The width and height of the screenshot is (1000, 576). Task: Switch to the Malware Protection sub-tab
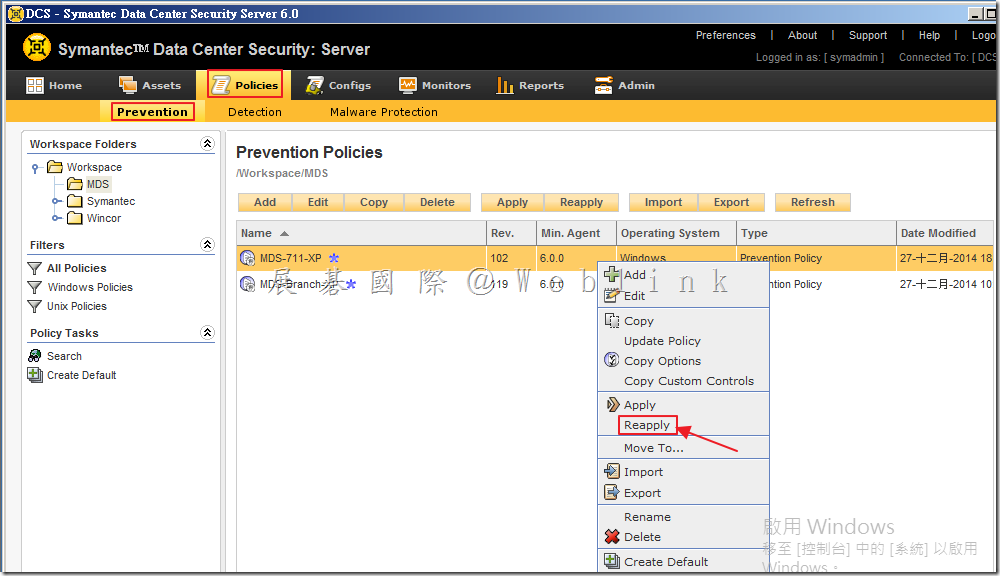pos(383,112)
